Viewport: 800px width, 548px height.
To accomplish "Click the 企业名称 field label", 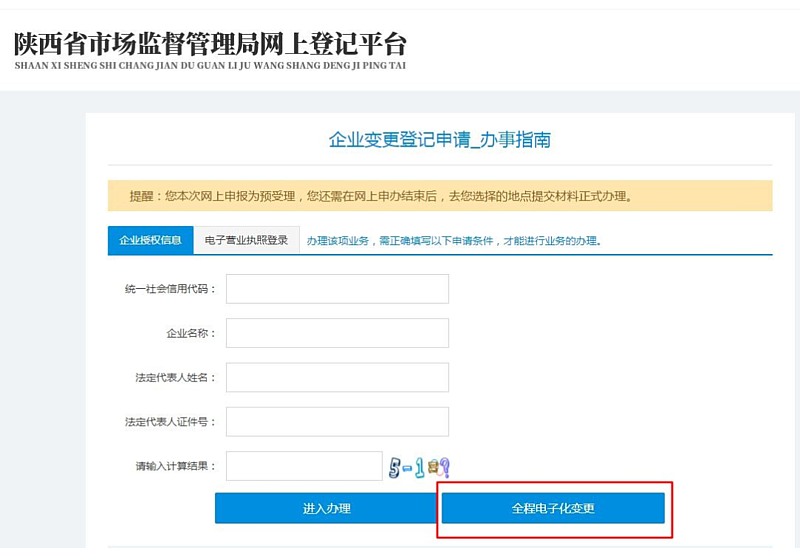I will pos(191,333).
